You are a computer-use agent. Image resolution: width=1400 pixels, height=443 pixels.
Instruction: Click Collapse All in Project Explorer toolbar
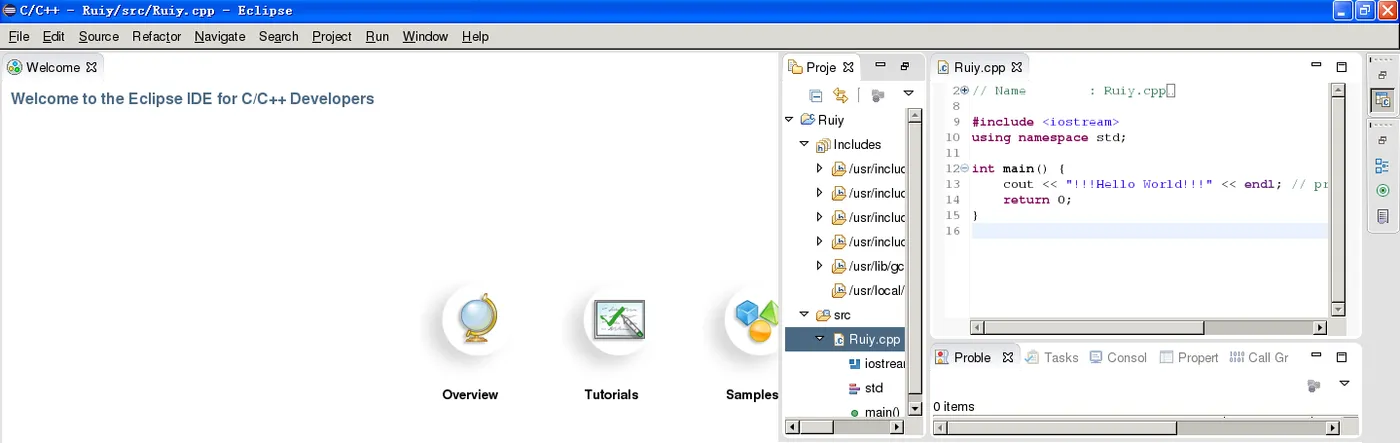point(816,95)
